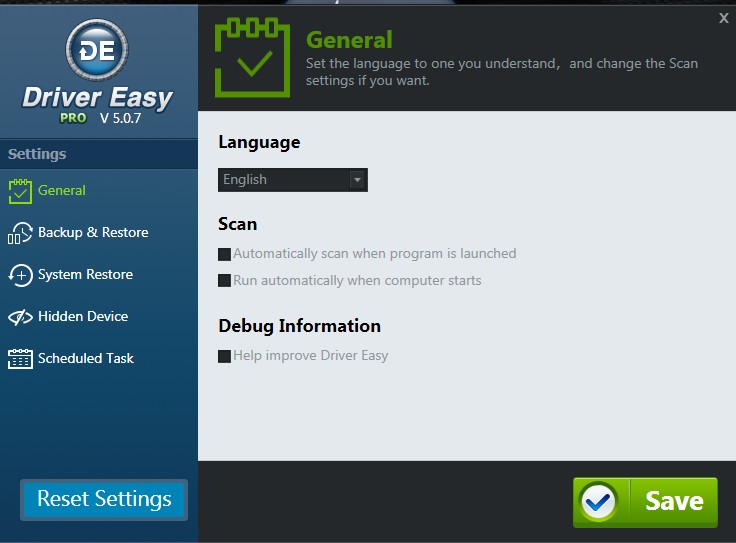
Task: Click the Reset Settings button
Action: (x=104, y=500)
